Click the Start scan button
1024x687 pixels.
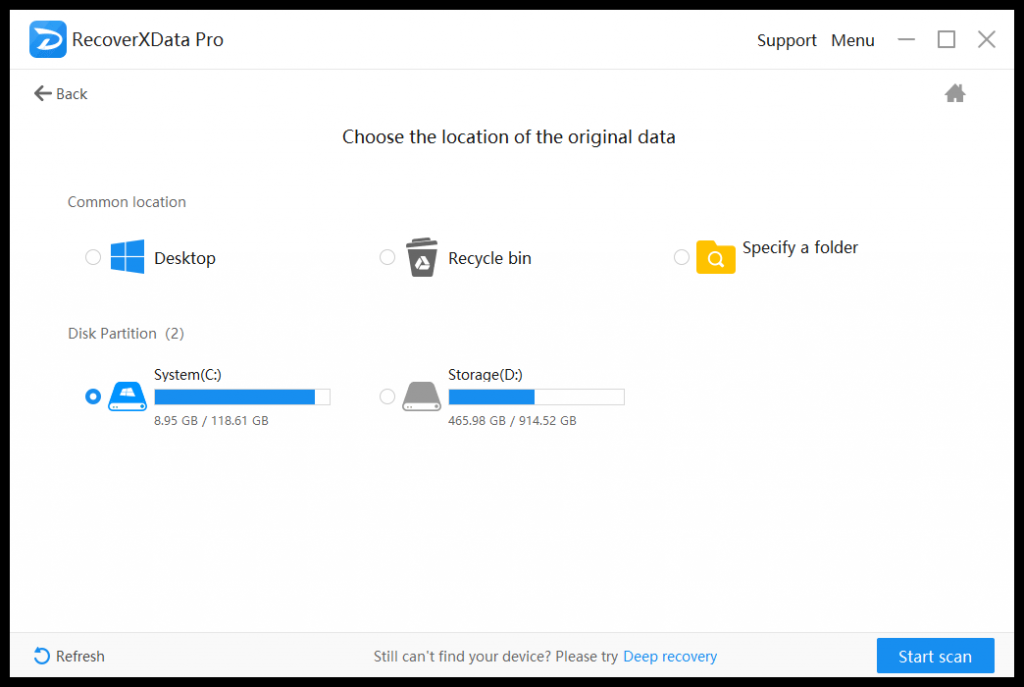pos(935,656)
